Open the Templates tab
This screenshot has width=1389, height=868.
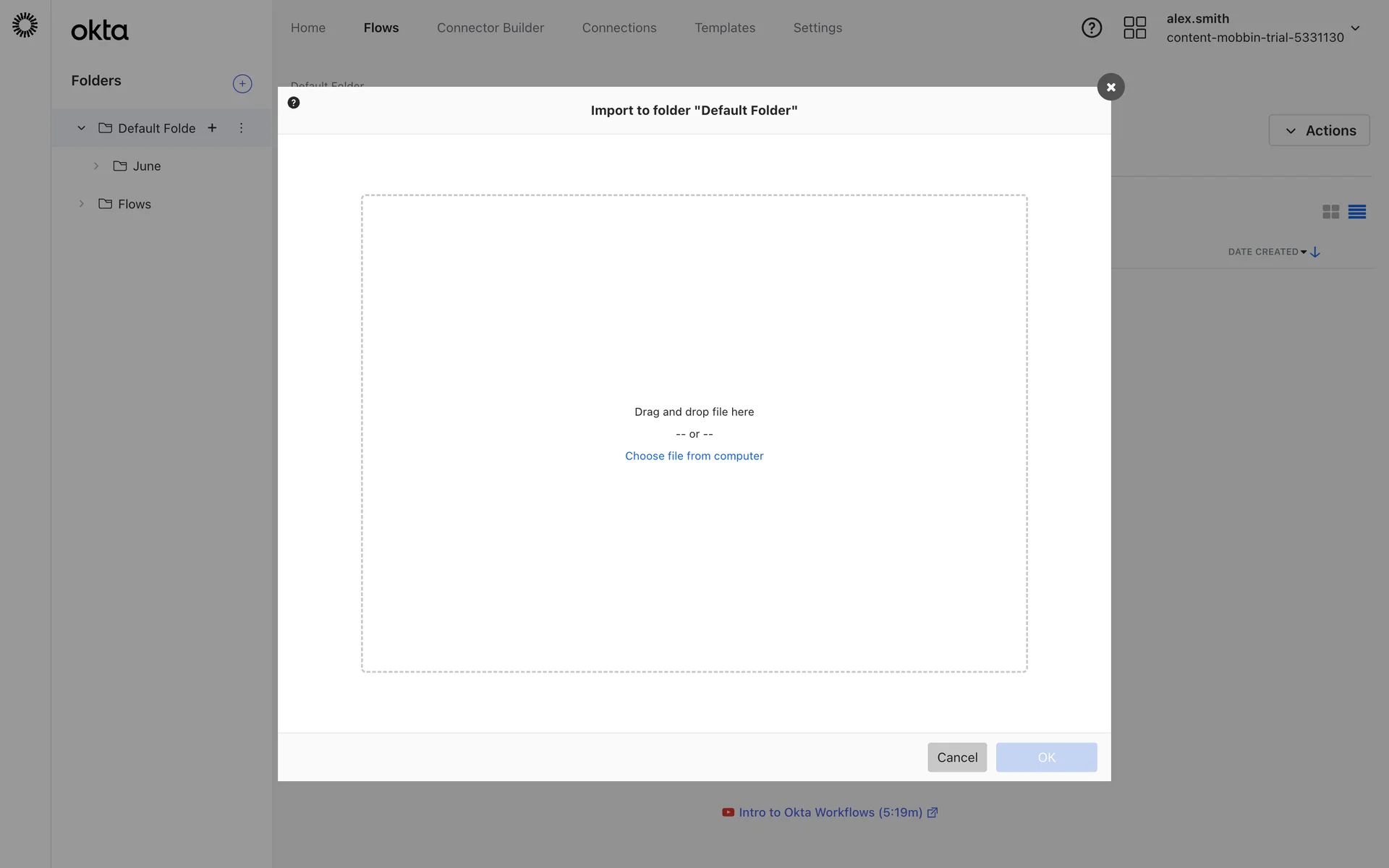coord(725,28)
